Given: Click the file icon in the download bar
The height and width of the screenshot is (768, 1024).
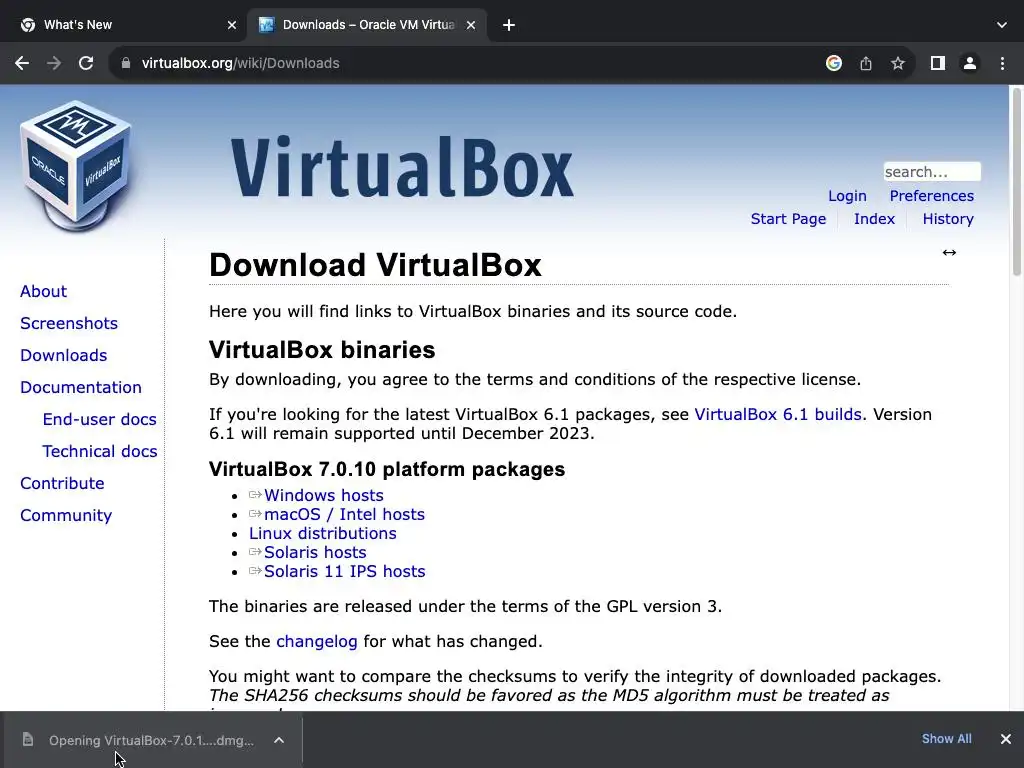Looking at the screenshot, I should 27,739.
